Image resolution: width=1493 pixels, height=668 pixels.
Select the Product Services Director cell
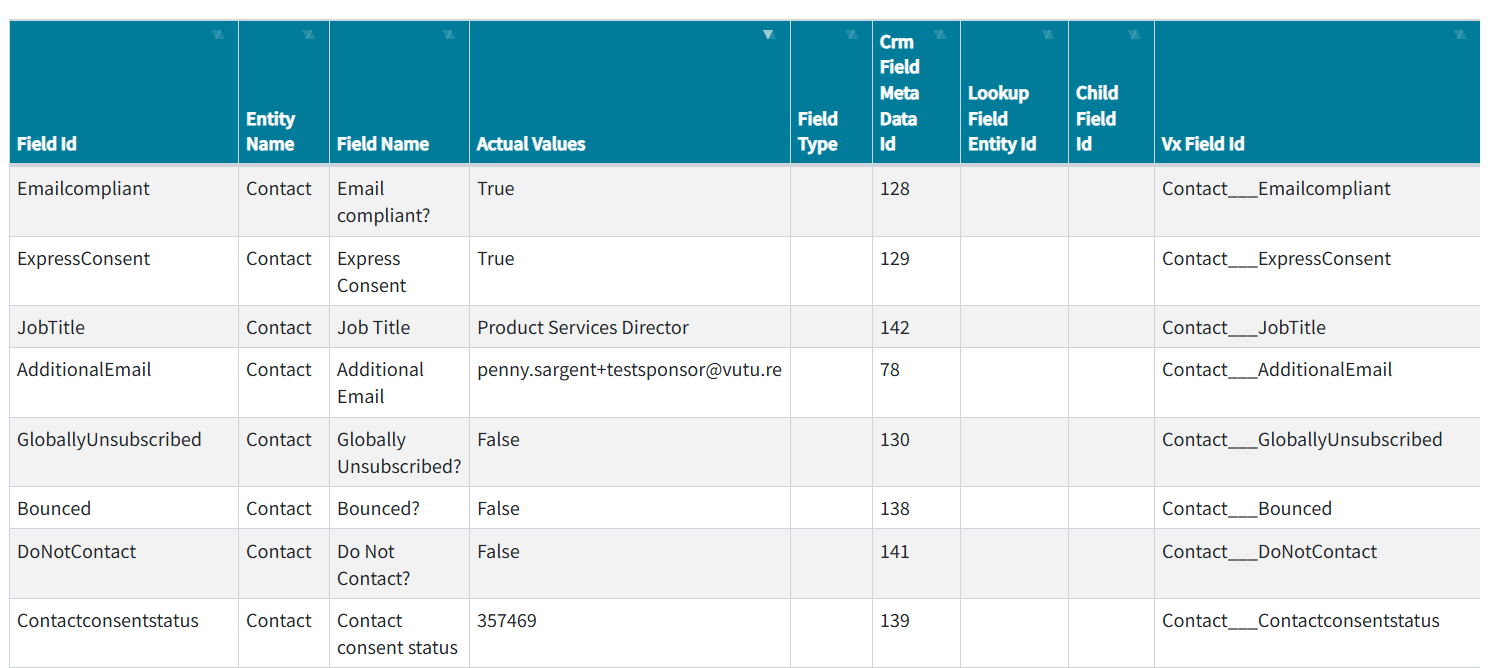point(583,328)
